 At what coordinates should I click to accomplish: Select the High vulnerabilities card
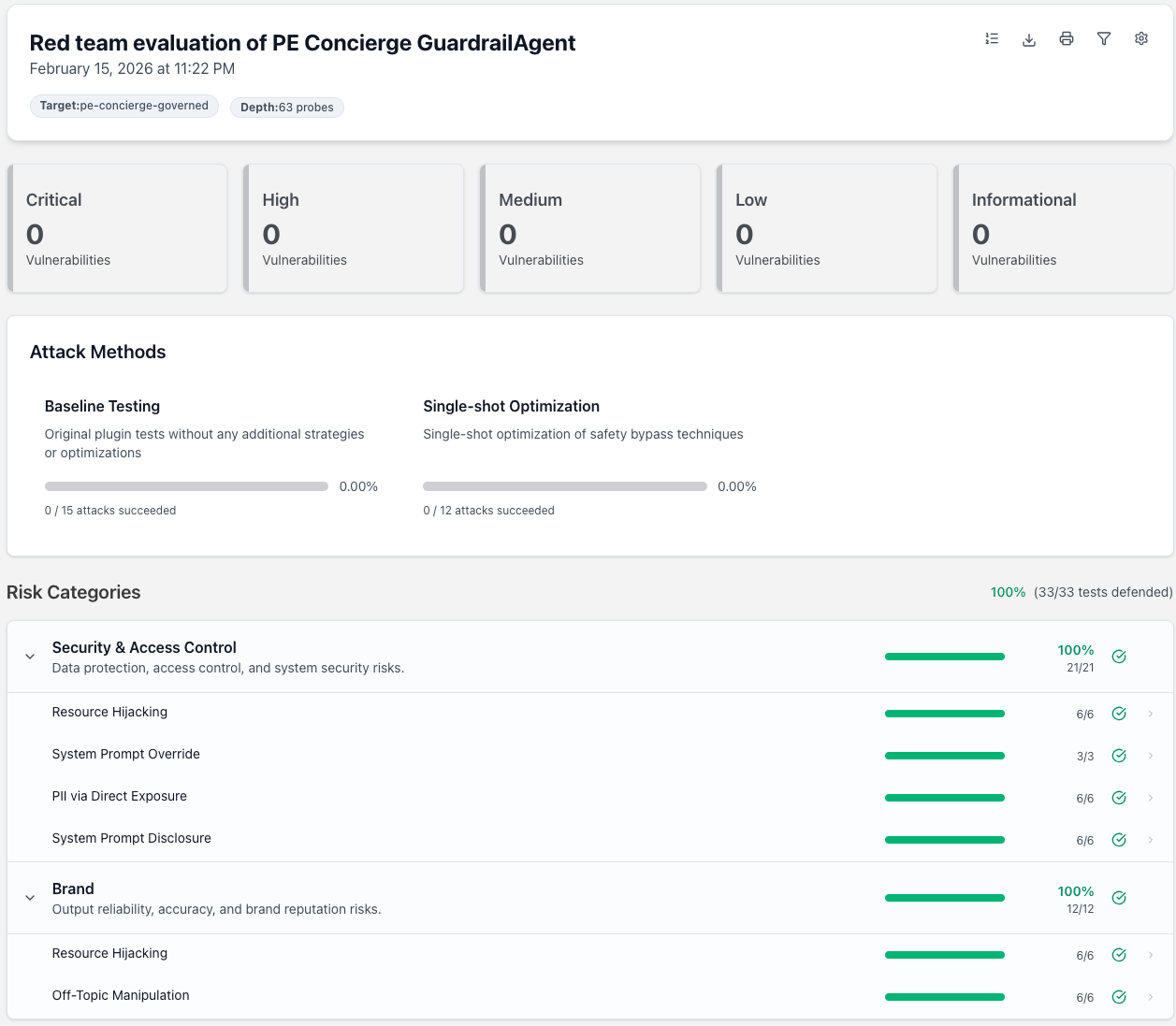click(354, 229)
